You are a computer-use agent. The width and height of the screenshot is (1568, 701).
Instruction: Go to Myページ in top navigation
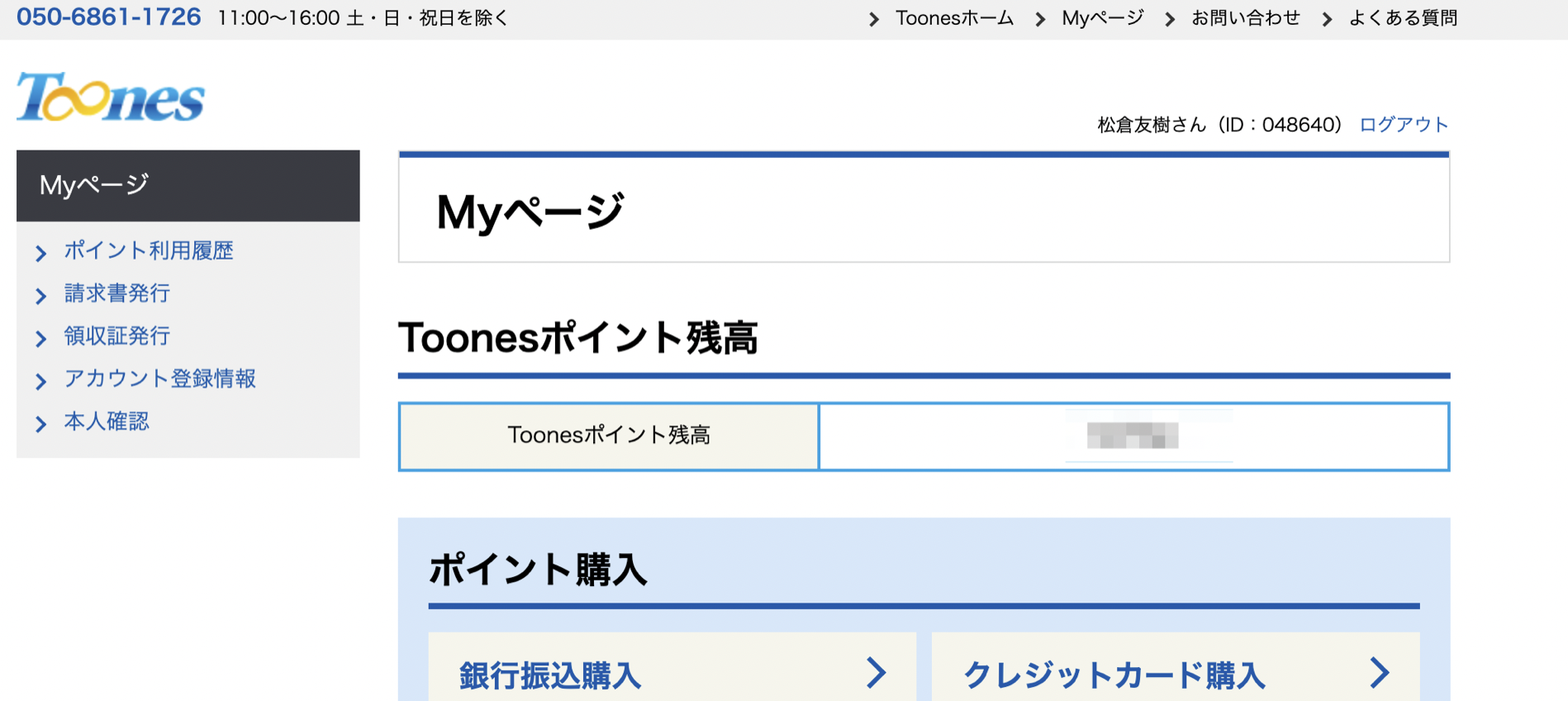click(x=1103, y=18)
